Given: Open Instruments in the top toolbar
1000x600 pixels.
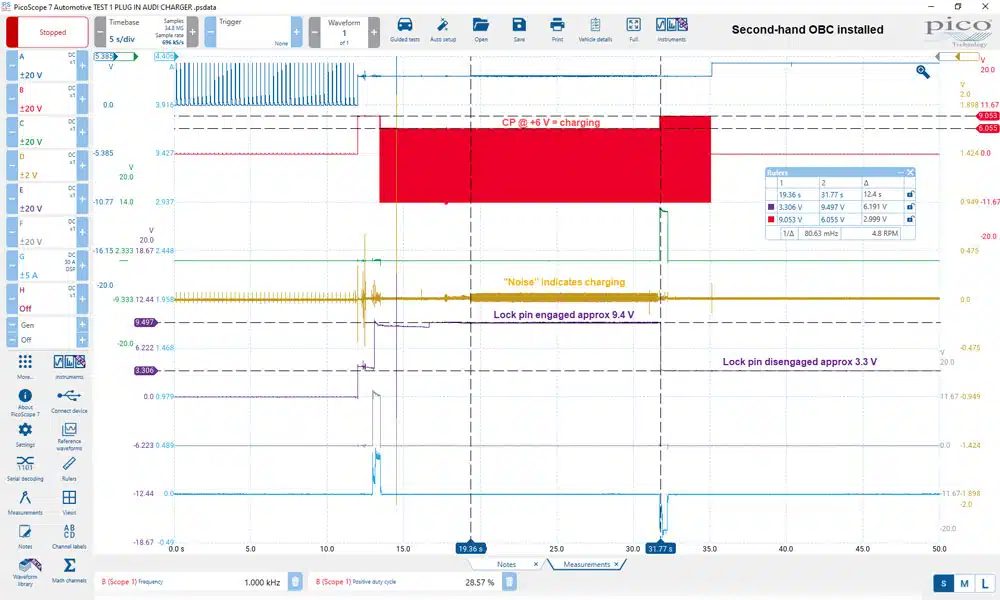Looking at the screenshot, I should tap(672, 30).
